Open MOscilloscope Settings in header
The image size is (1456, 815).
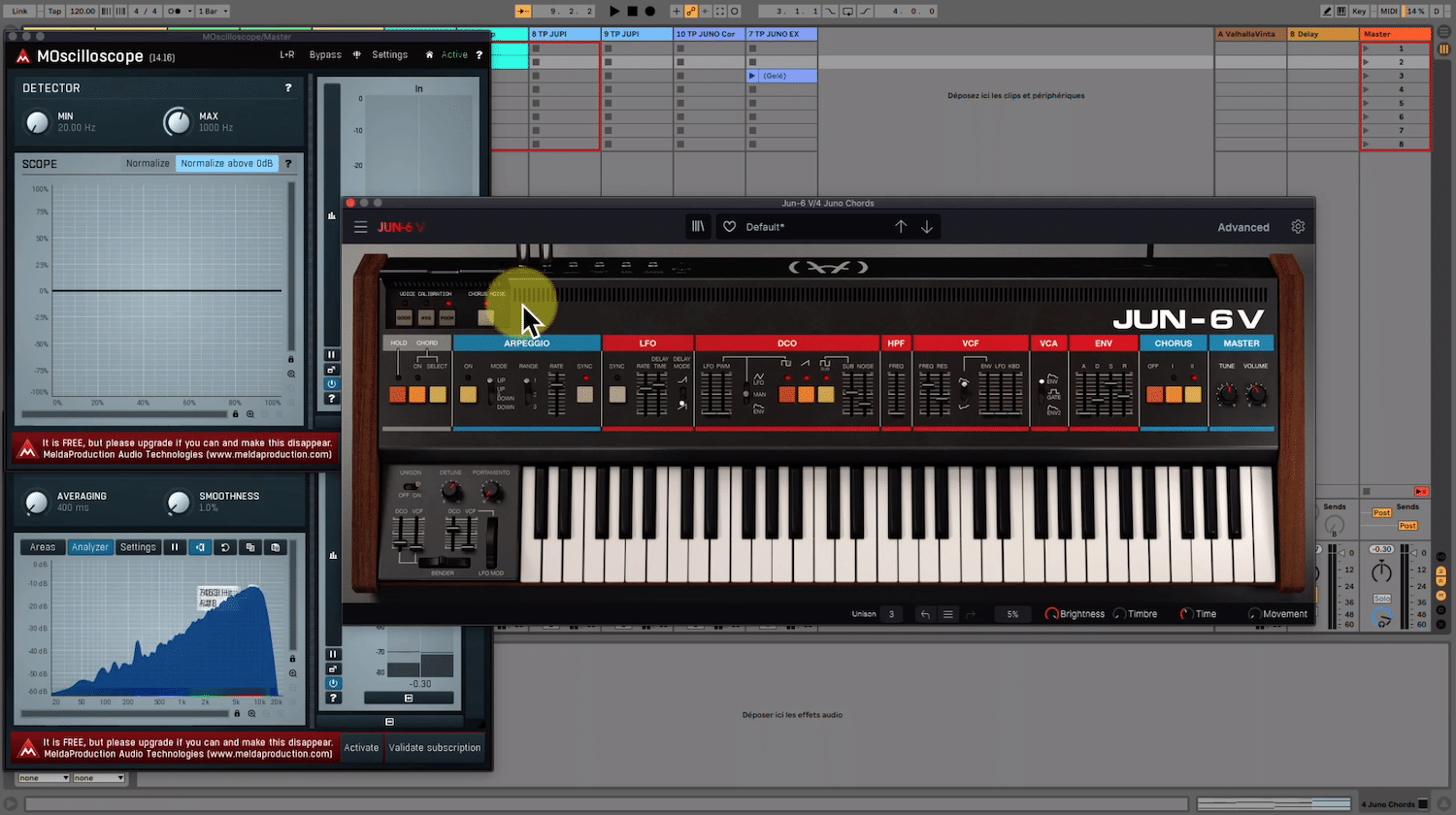[x=389, y=55]
